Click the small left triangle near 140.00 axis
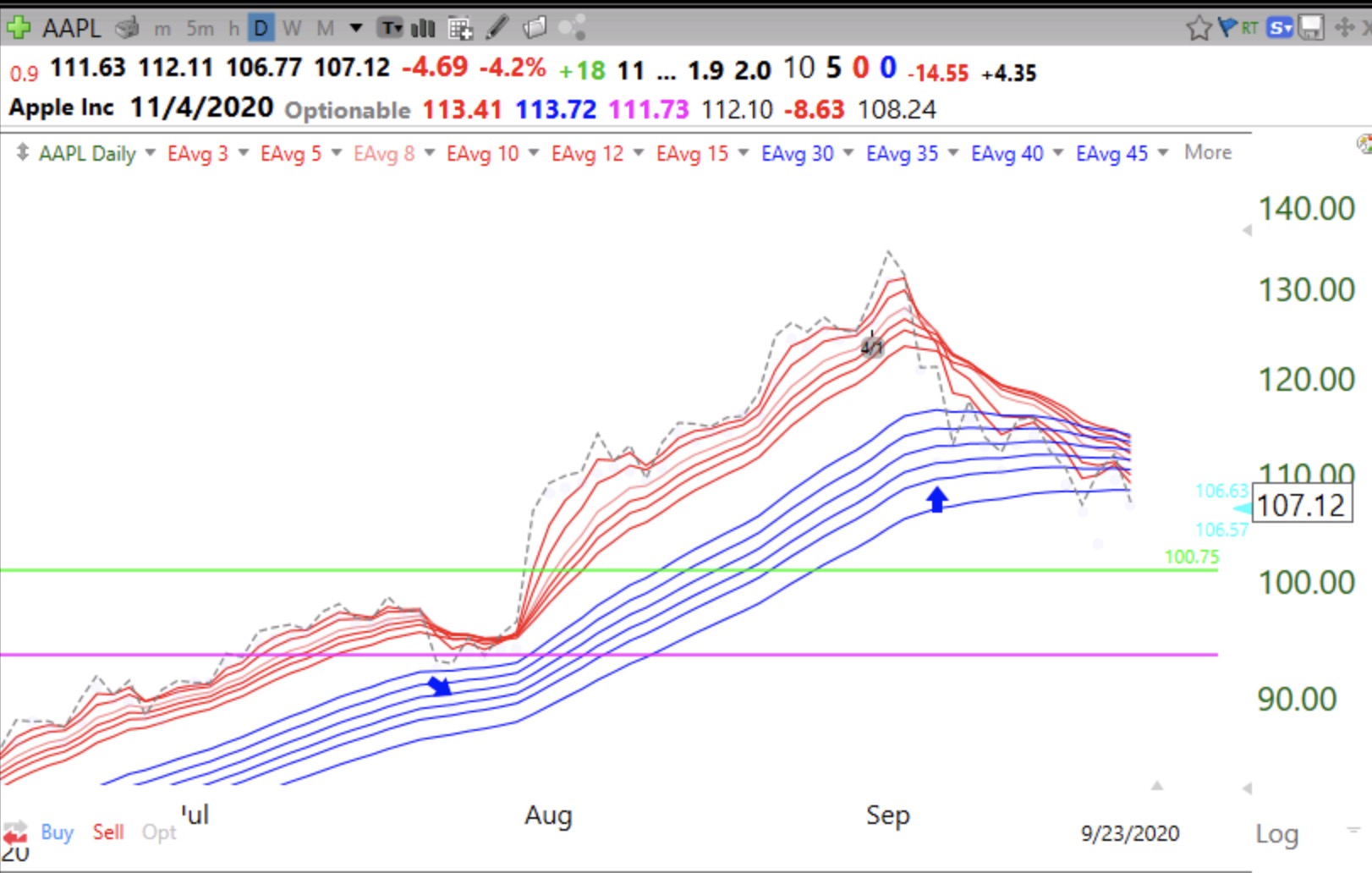 [x=1246, y=230]
